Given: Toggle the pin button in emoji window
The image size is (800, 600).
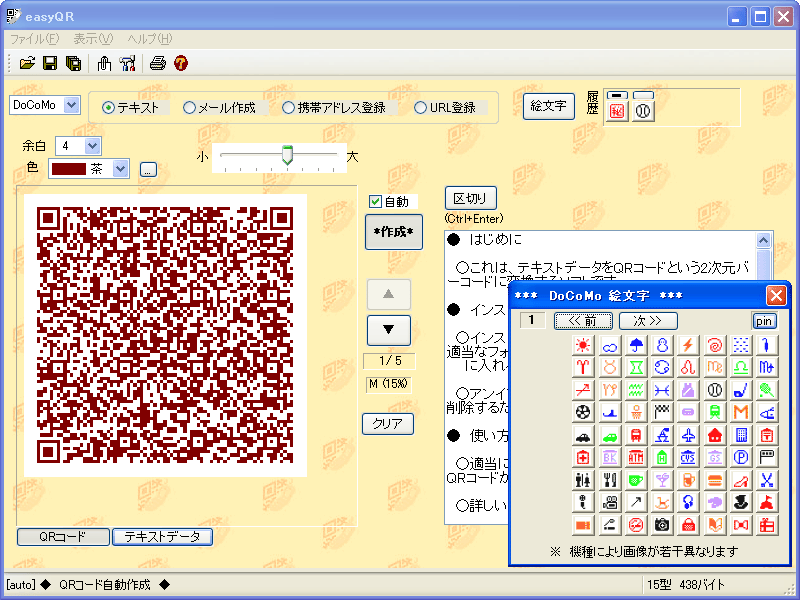Looking at the screenshot, I should [x=764, y=321].
